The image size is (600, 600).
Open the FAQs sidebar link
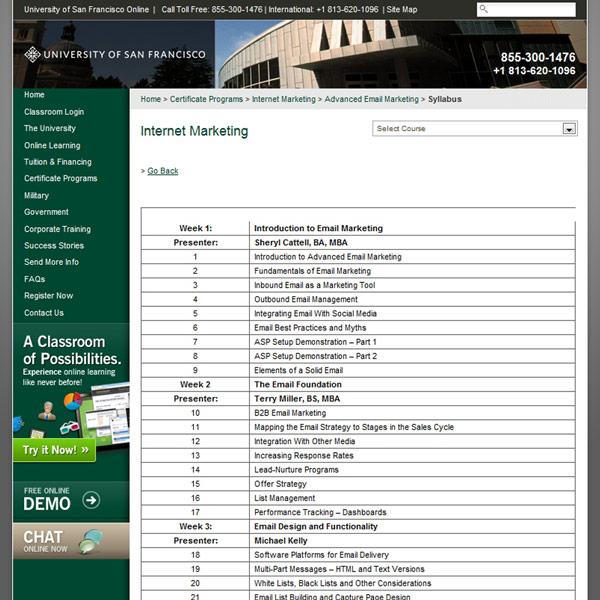coord(35,279)
